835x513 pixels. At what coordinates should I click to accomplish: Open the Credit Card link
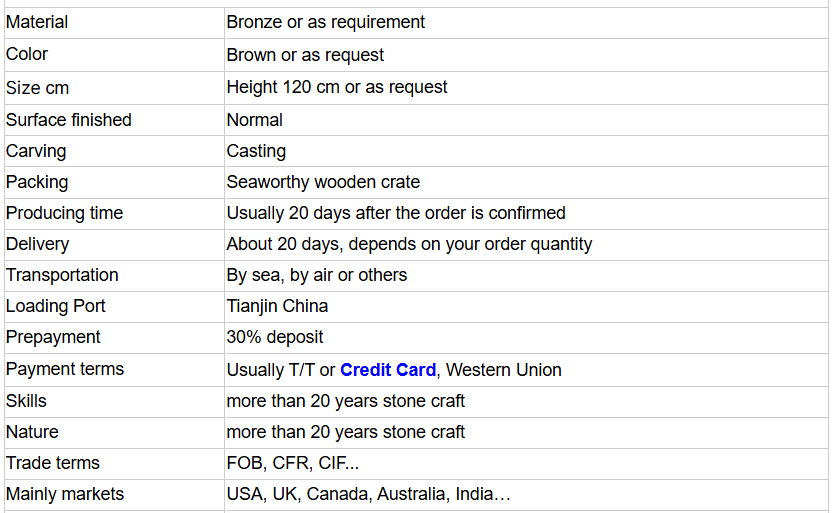pos(388,370)
